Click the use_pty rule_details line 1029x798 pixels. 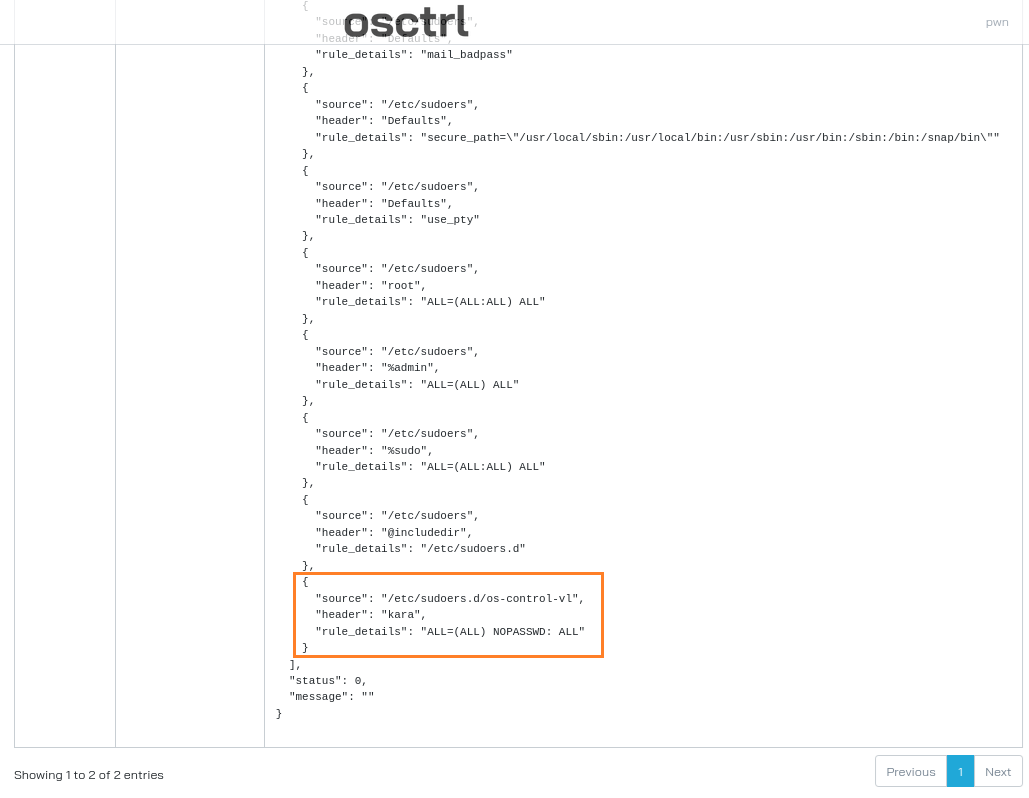pyautogui.click(x=397, y=219)
